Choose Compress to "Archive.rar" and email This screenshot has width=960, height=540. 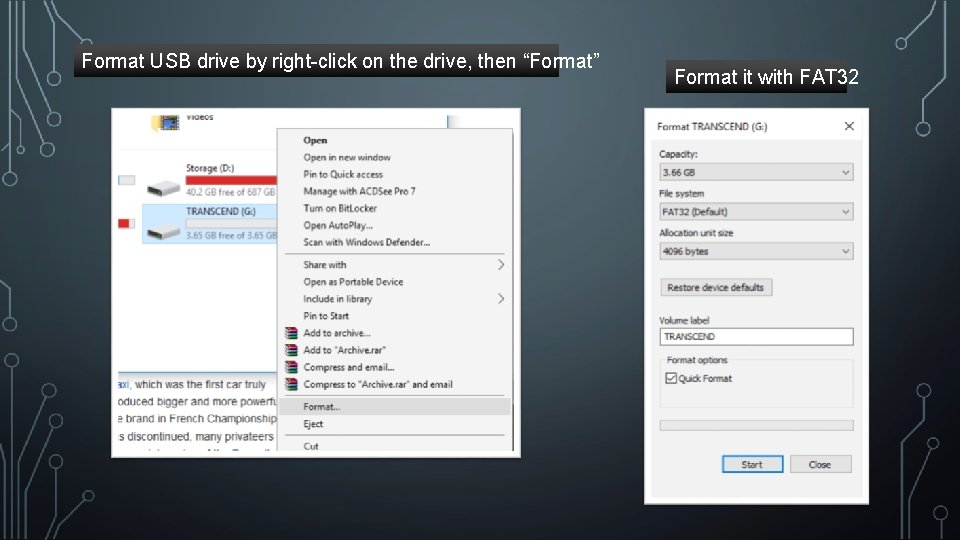click(378, 384)
